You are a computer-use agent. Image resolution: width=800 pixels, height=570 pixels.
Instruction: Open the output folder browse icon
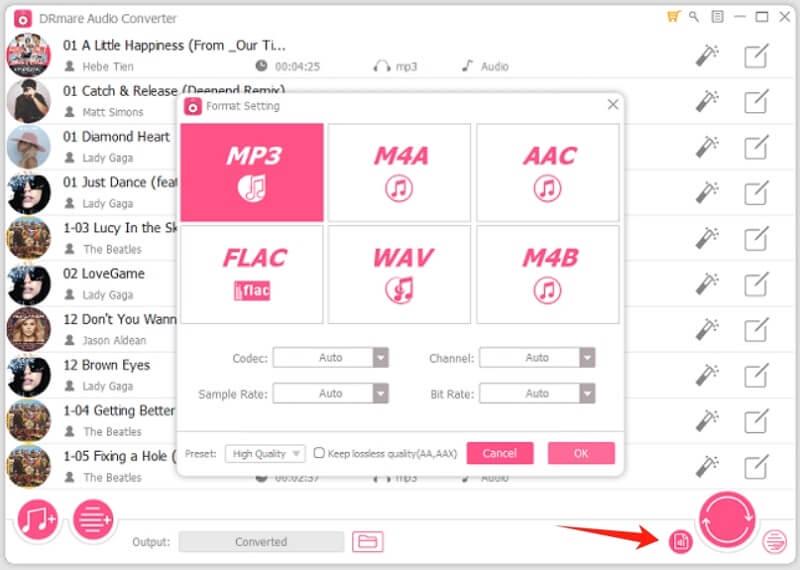[368, 541]
